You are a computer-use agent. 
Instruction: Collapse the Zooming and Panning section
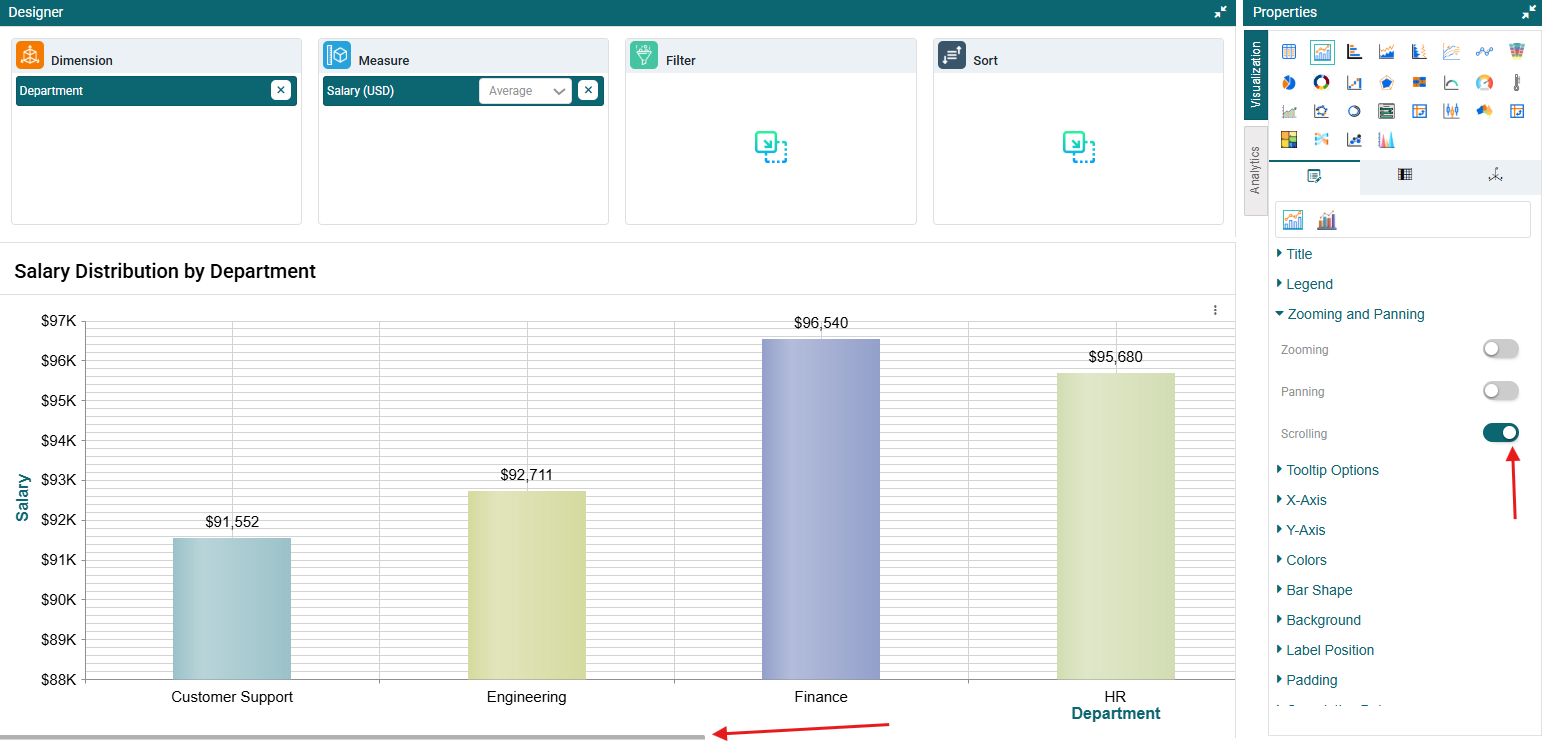click(x=1355, y=314)
